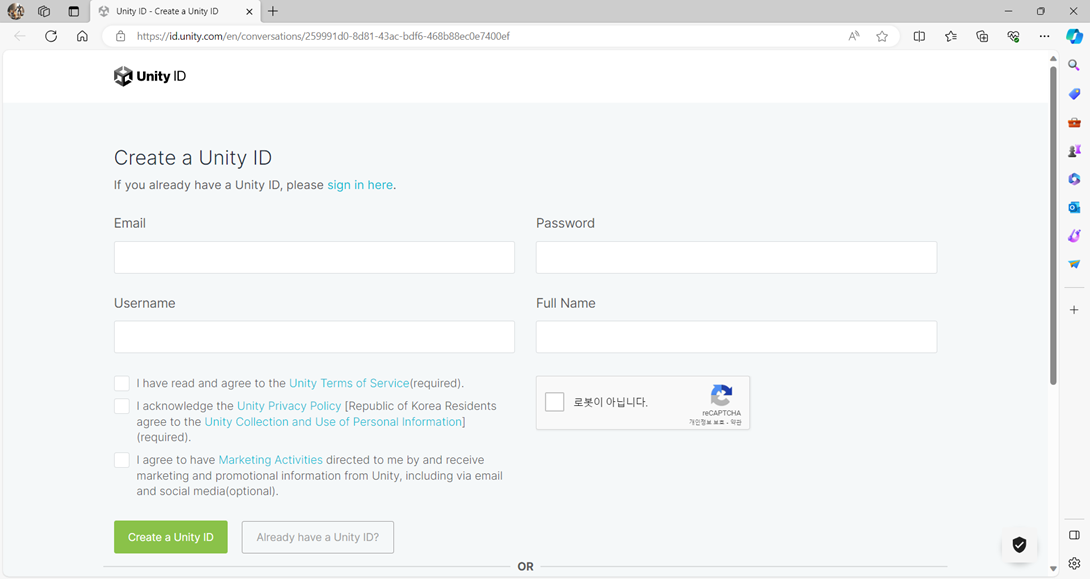1090x579 pixels.
Task: Open sidebar settings gear icon
Action: 1074,563
